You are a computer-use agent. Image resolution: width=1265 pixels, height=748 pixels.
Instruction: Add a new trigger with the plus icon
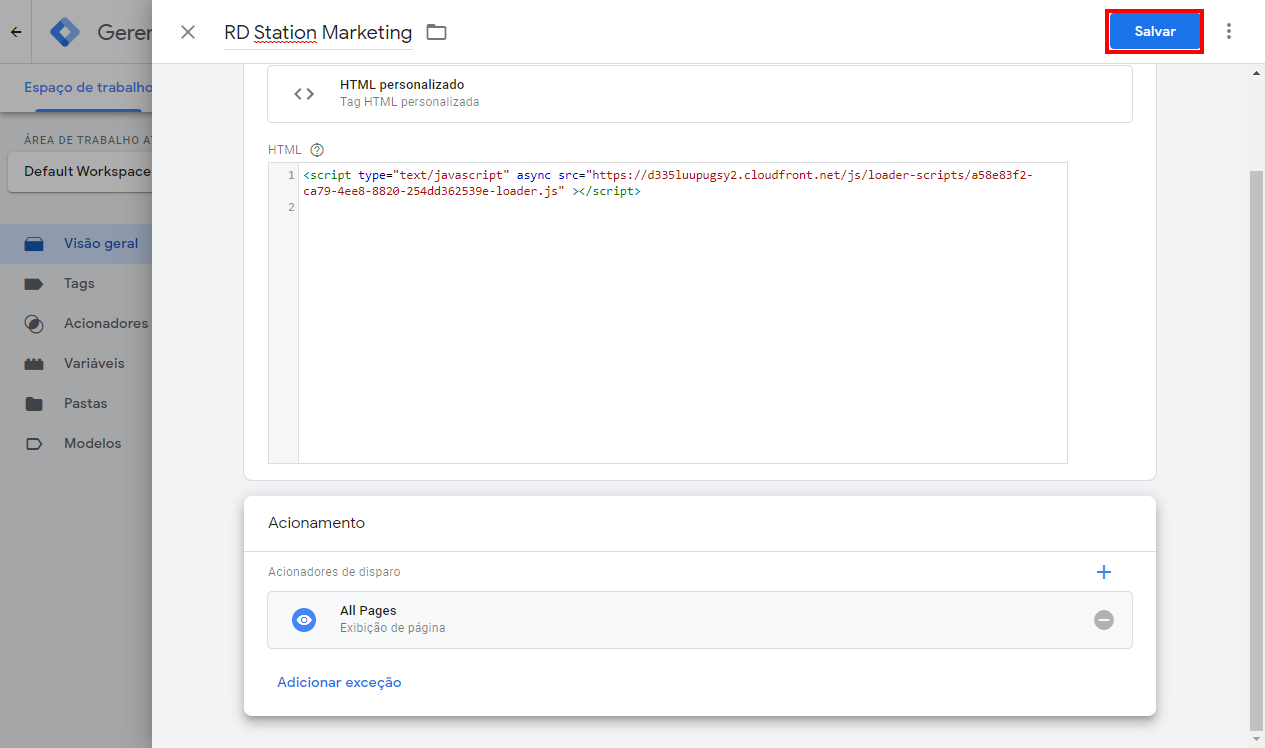click(1104, 572)
